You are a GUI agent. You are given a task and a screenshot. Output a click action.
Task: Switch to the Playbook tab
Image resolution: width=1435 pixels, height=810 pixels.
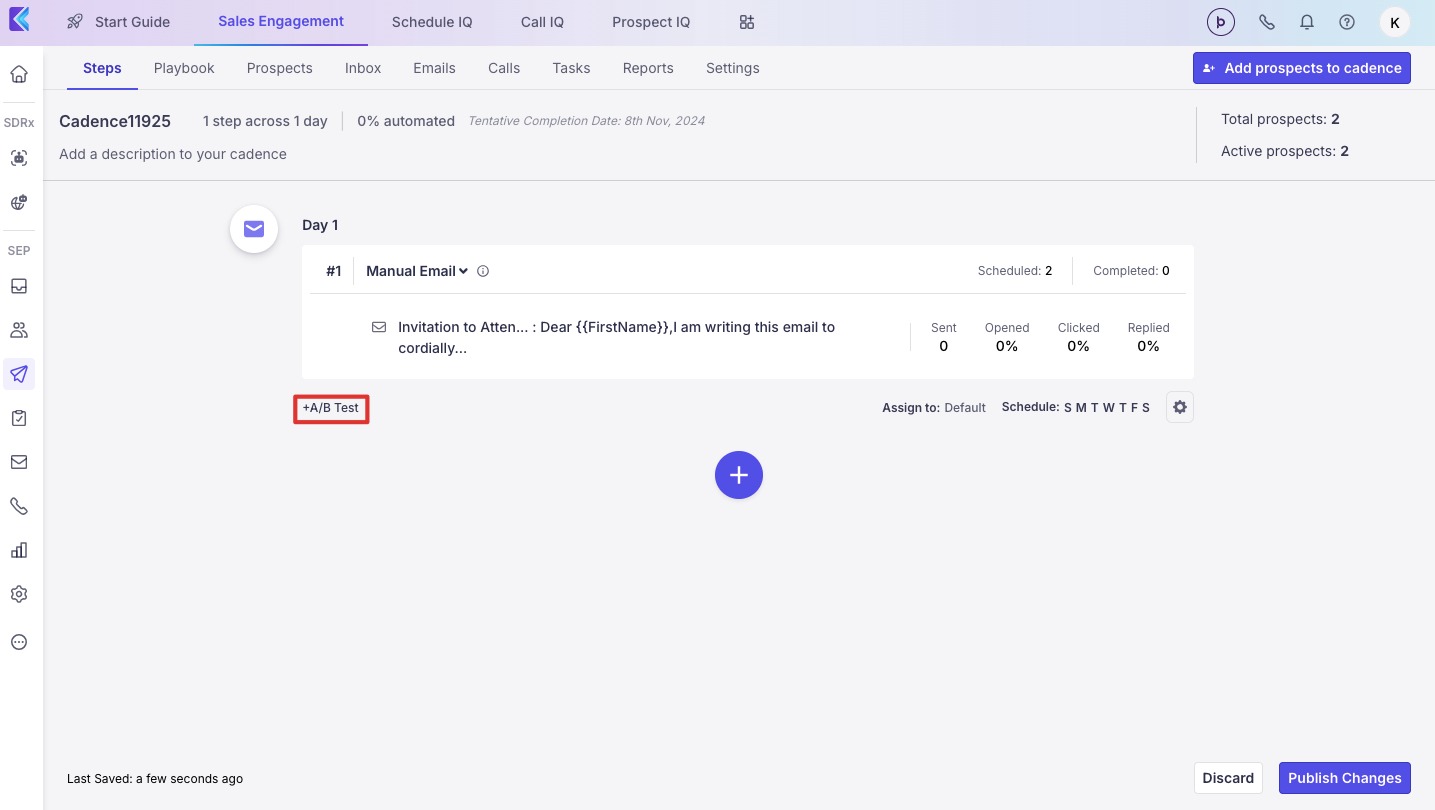coord(184,68)
